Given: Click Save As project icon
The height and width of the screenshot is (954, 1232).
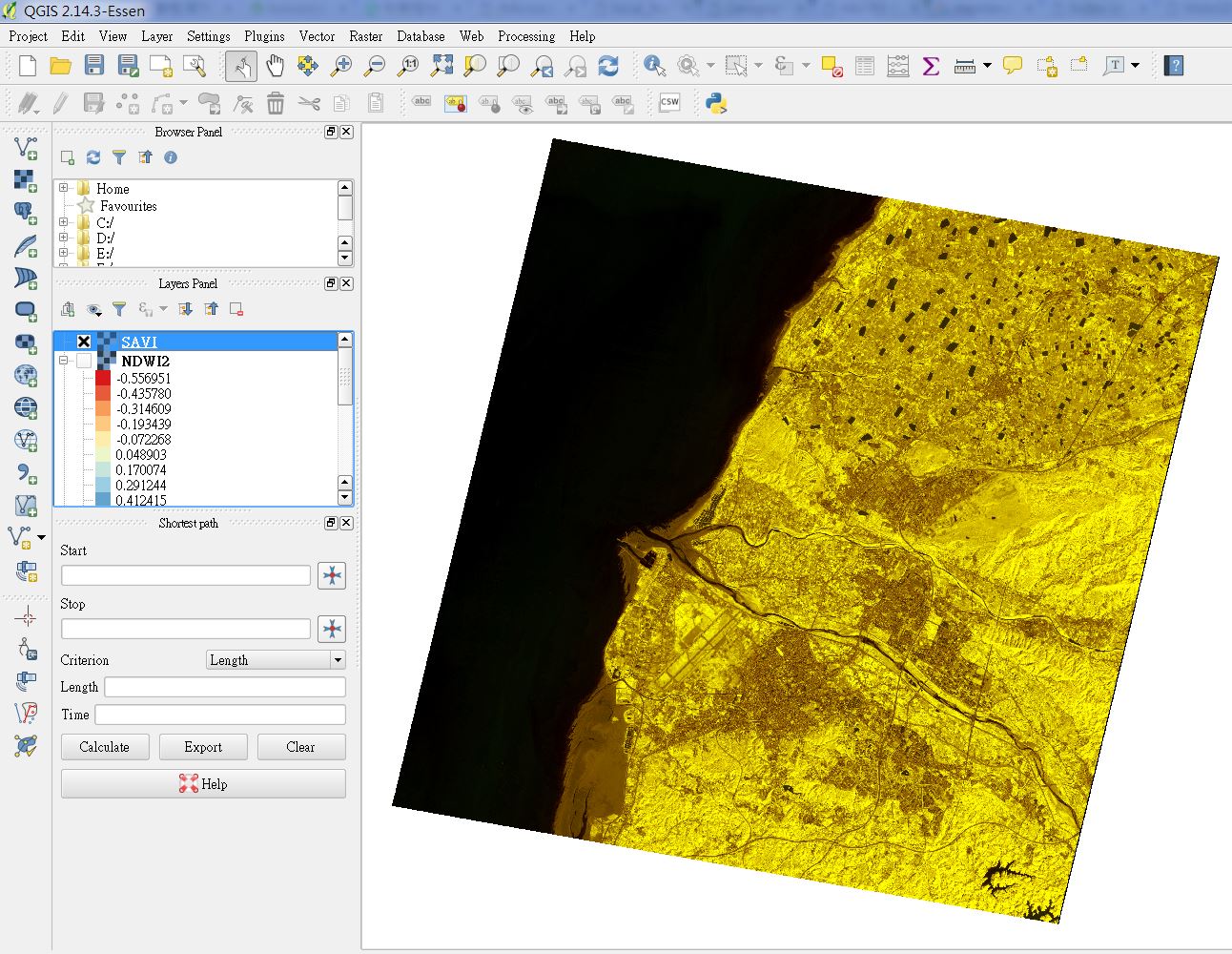Looking at the screenshot, I should (128, 66).
